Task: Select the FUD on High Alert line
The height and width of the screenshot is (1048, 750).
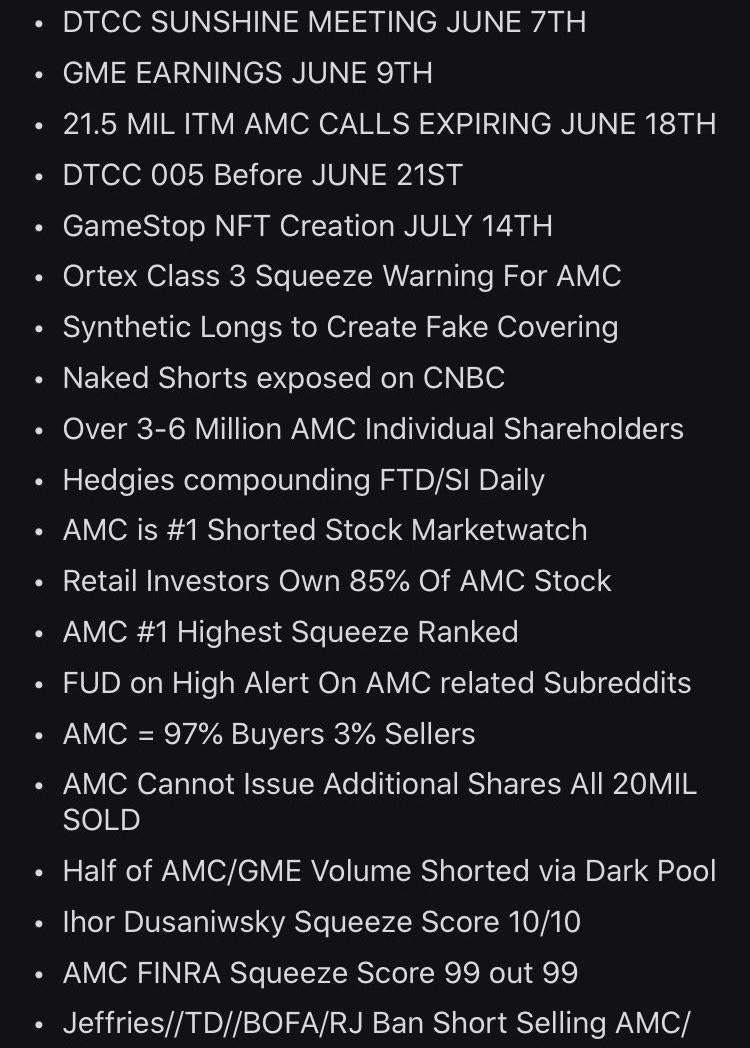Action: [x=377, y=683]
